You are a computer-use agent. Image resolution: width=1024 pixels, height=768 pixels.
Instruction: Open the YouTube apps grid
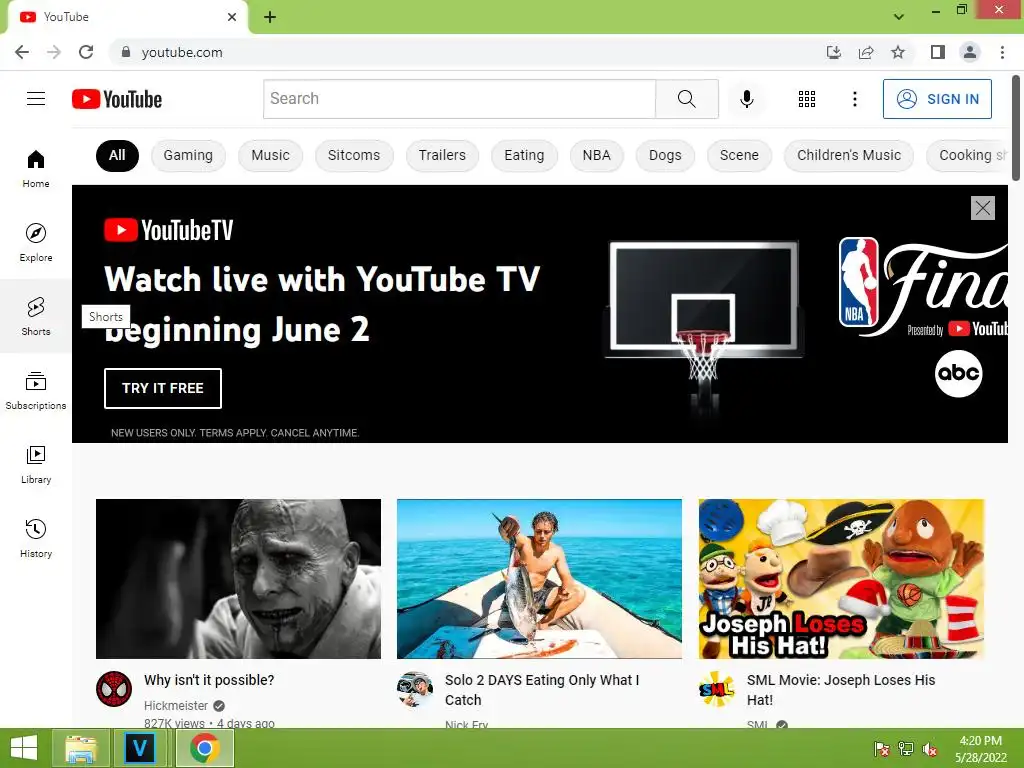click(807, 99)
